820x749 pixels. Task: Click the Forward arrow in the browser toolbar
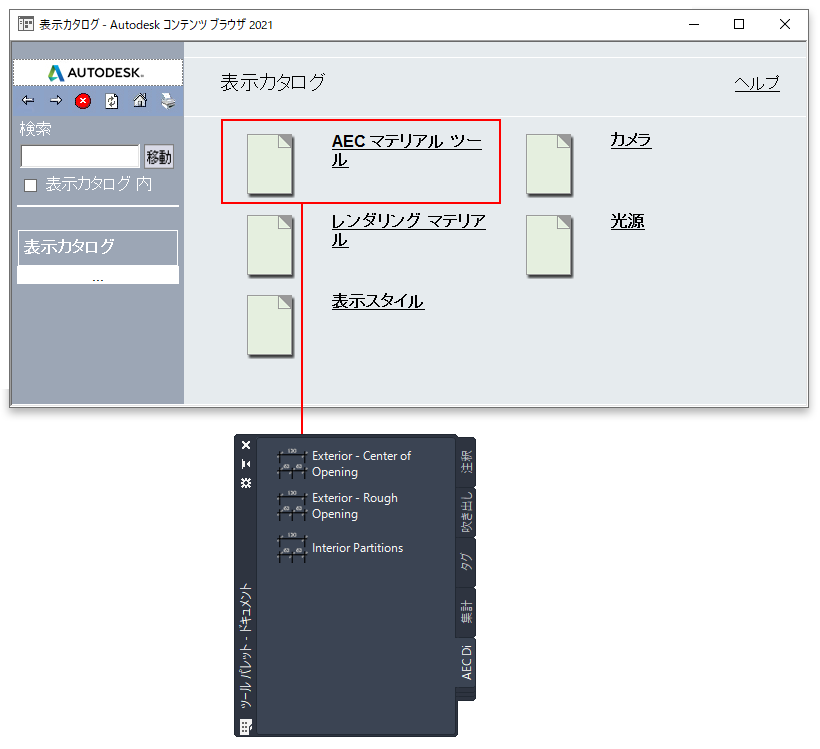[55, 100]
